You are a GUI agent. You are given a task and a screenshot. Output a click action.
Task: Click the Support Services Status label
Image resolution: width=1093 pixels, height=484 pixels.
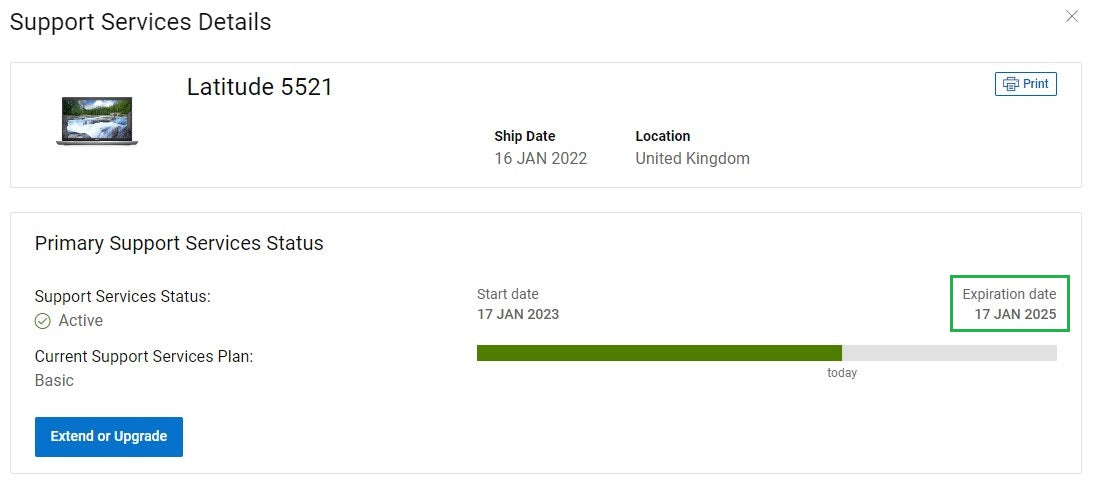point(122,297)
